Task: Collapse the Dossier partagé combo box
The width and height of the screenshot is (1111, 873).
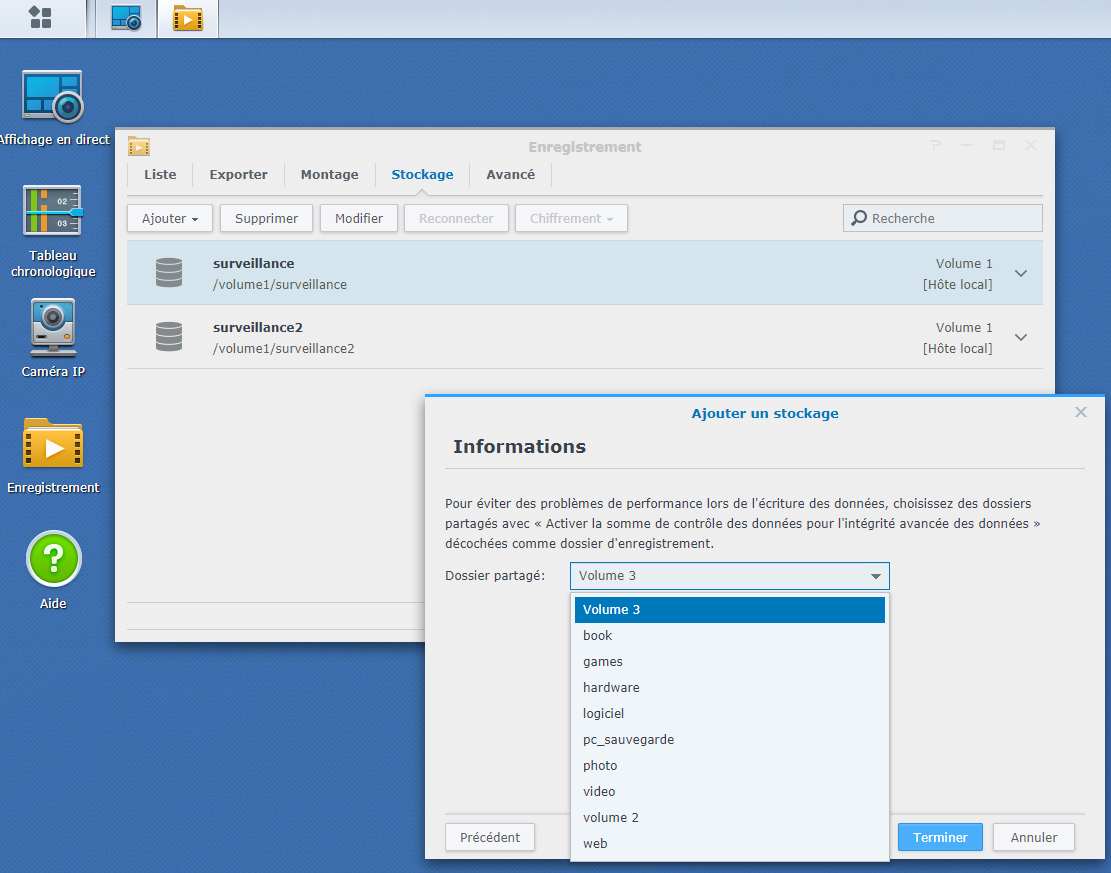Action: pos(875,576)
